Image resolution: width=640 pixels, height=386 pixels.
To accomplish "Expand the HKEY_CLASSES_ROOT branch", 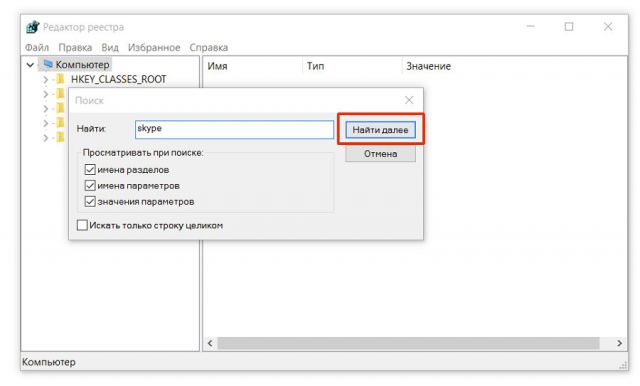I will [45, 80].
